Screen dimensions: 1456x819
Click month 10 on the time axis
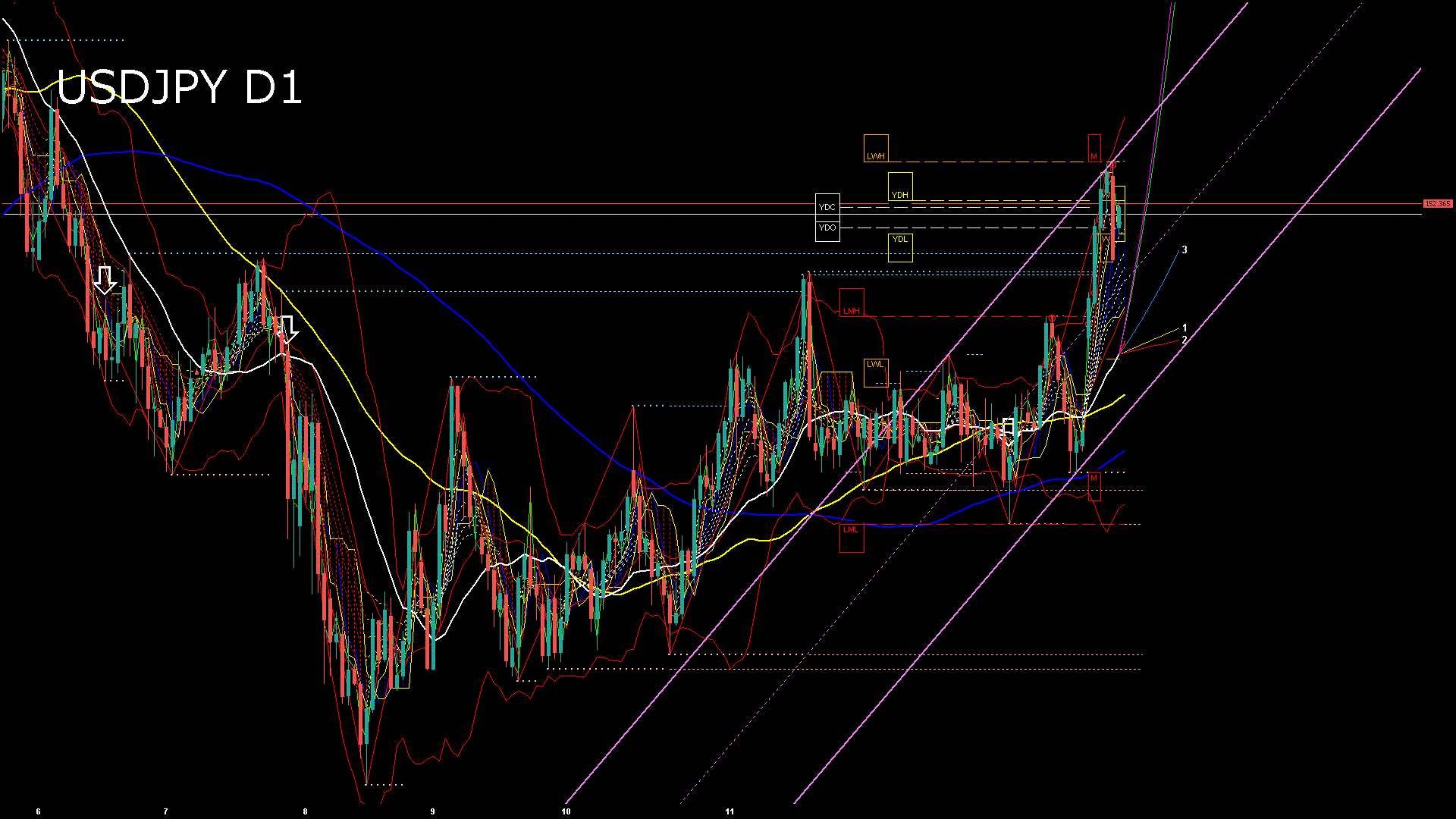[x=566, y=811]
